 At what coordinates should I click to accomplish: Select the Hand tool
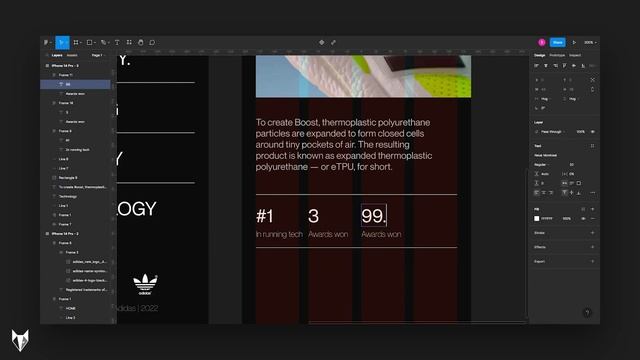pos(141,42)
